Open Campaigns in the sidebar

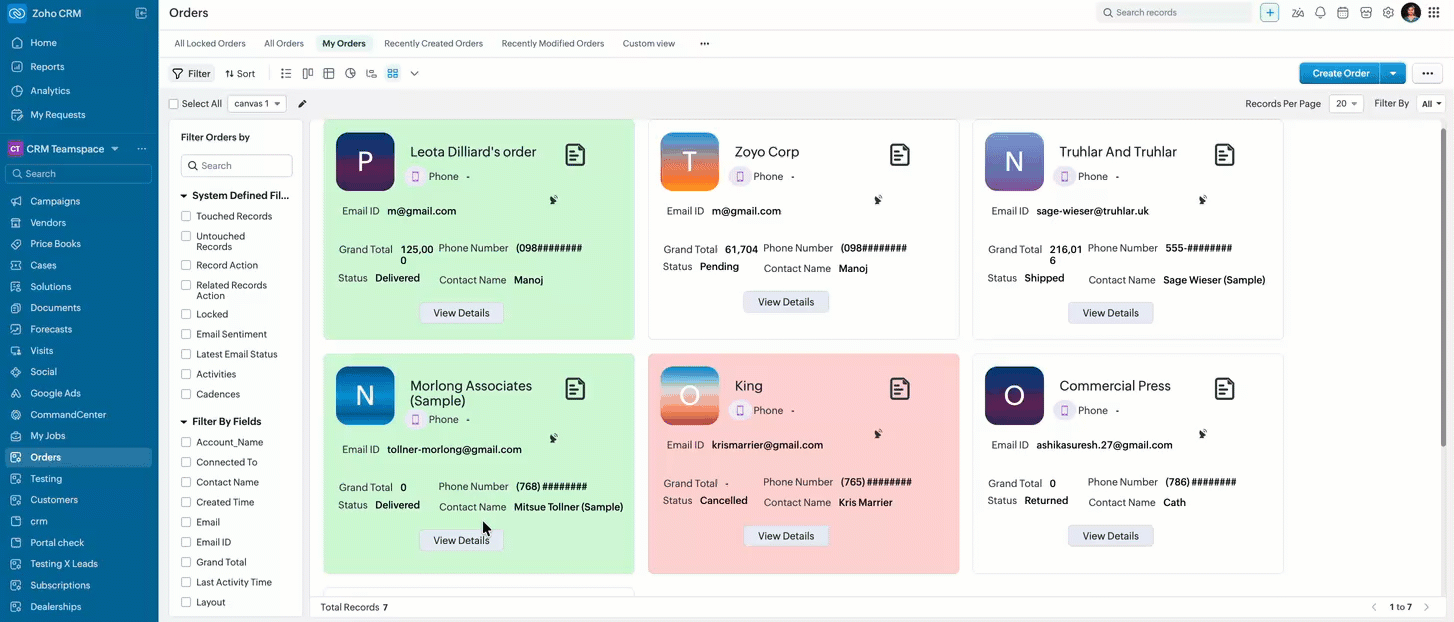point(55,201)
